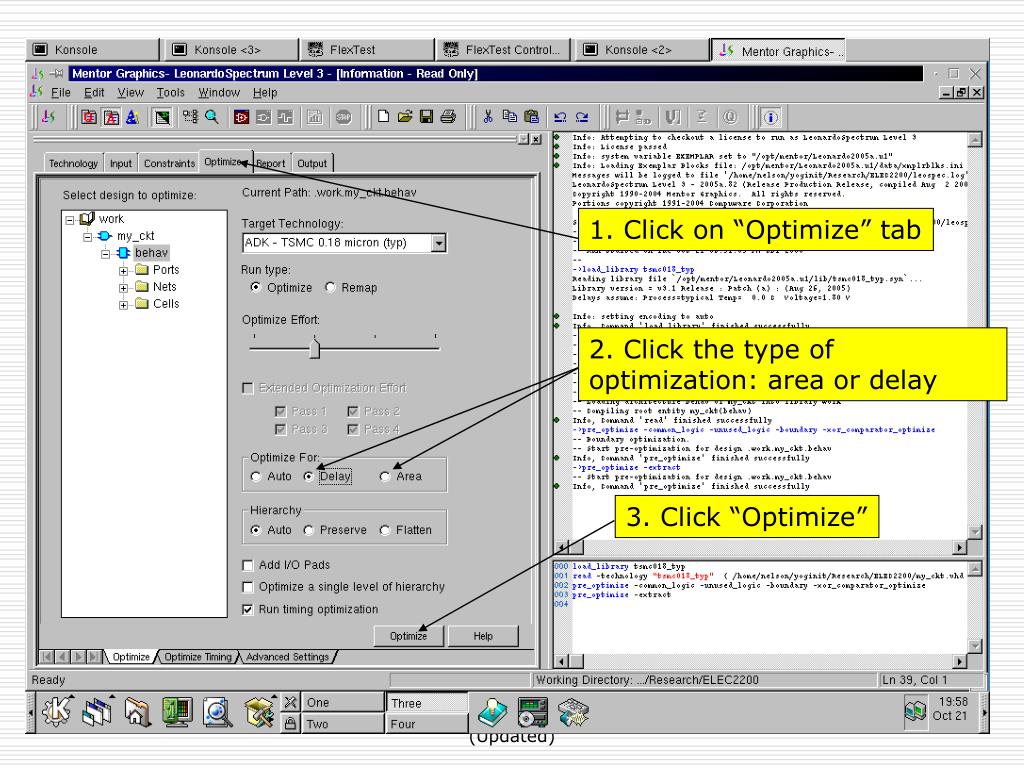This screenshot has height=768, width=1024.
Task: Select Auto under Optimize For
Action: [256, 477]
